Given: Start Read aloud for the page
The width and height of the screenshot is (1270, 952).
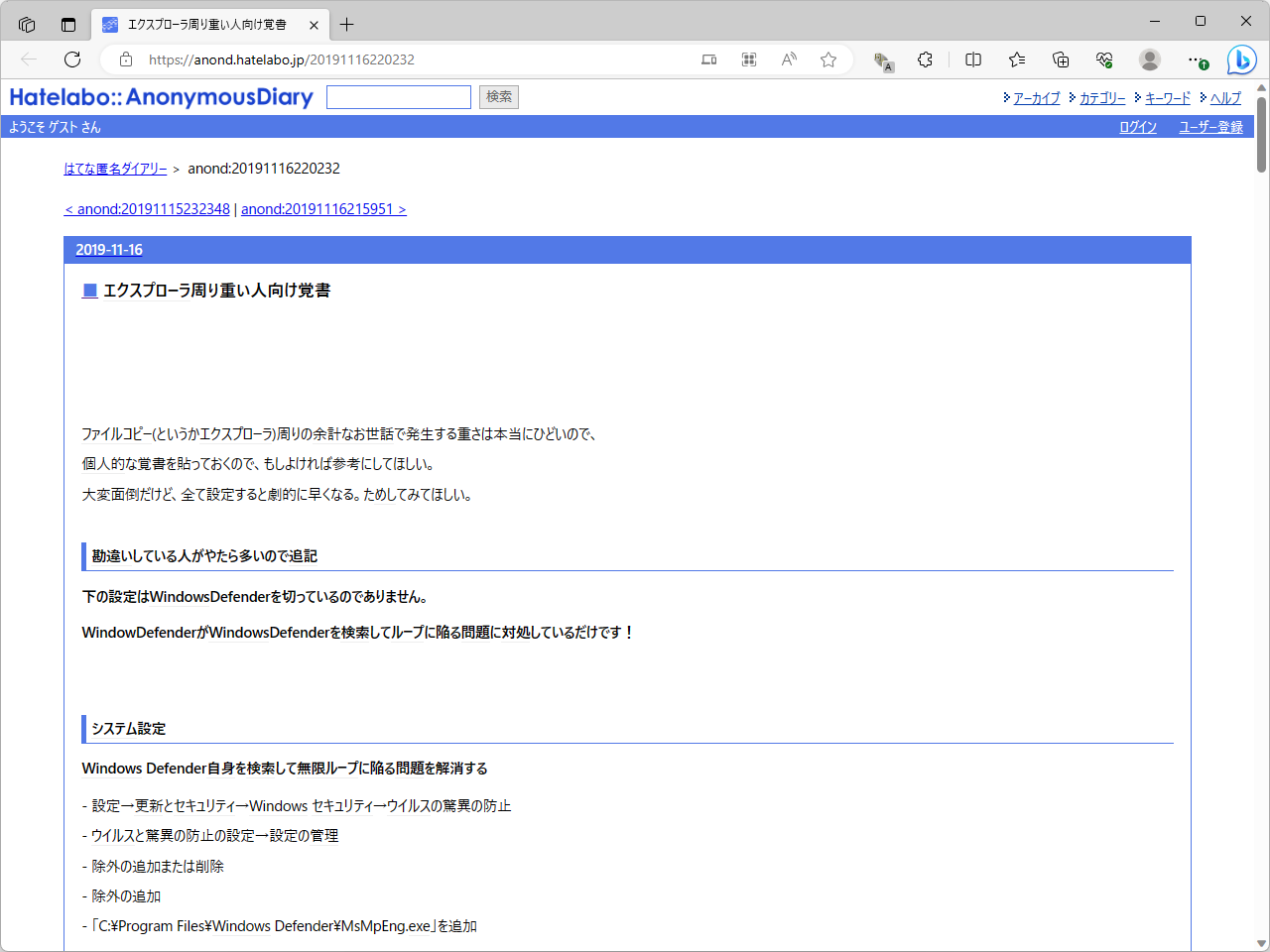Looking at the screenshot, I should [788, 59].
